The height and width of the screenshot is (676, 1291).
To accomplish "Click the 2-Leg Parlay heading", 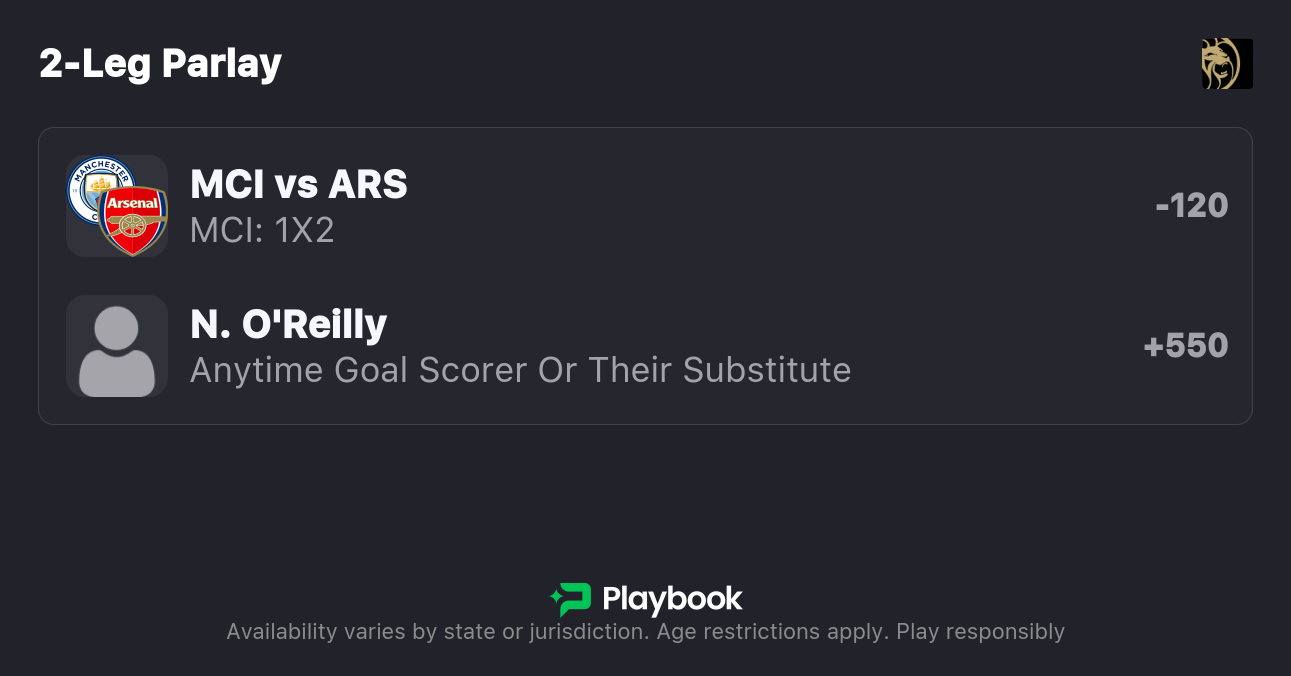I will (161, 64).
